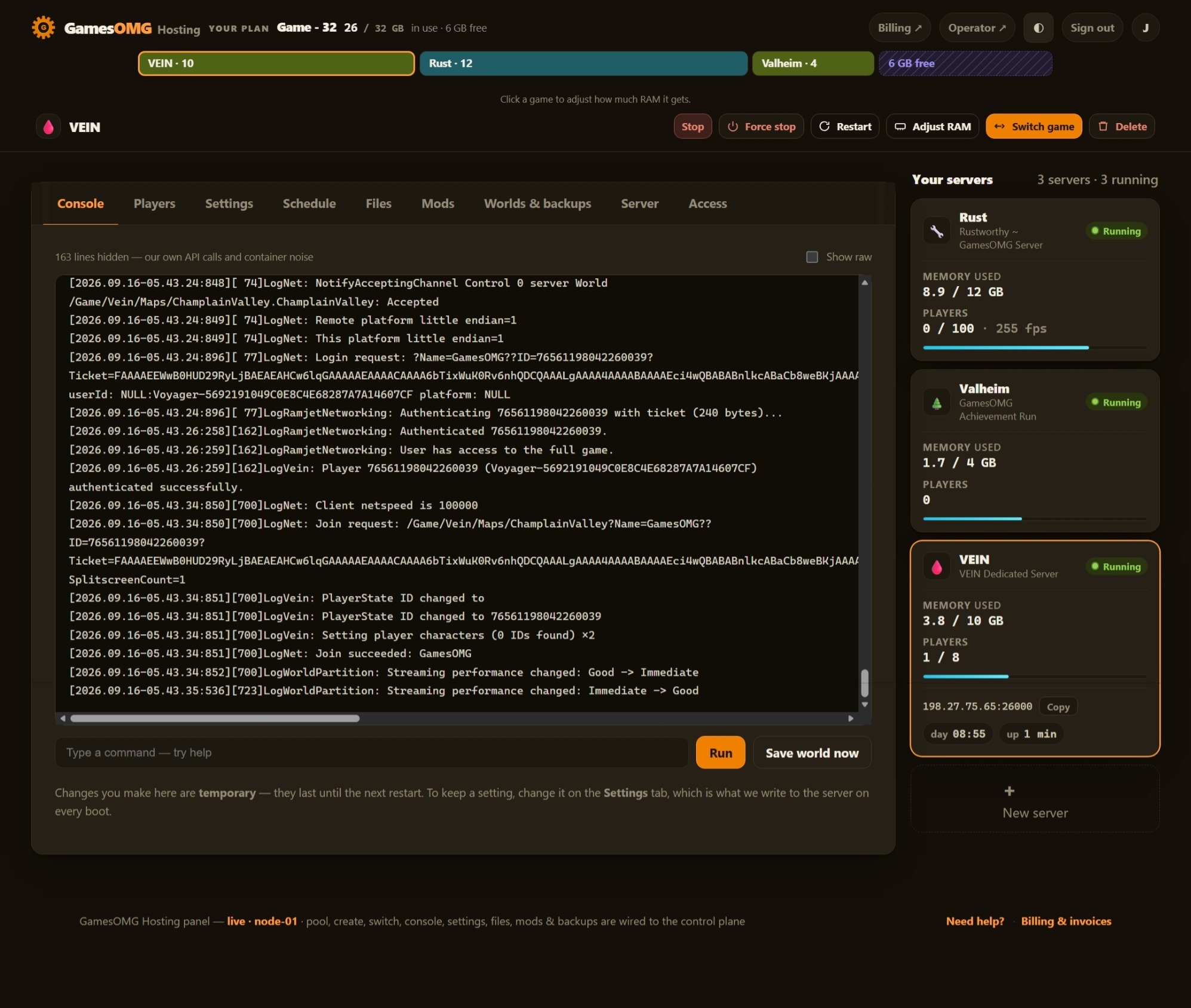Click the GamesOMG gear logo icon
The width and height of the screenshot is (1191, 1008).
[x=43, y=27]
